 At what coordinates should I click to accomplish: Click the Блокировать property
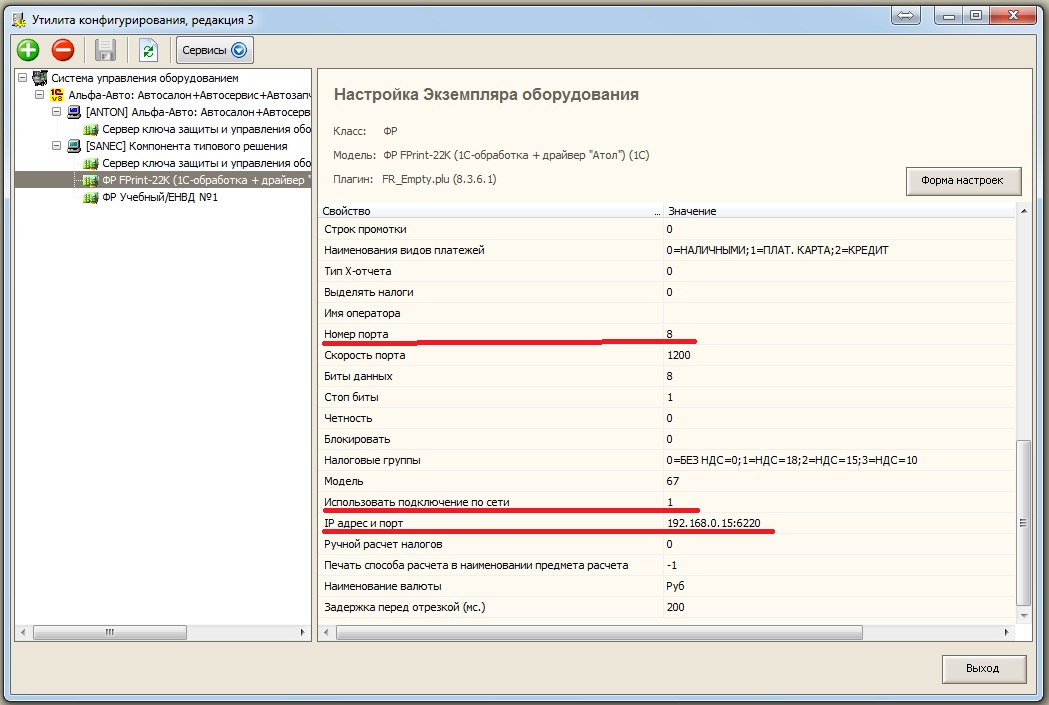tap(357, 439)
